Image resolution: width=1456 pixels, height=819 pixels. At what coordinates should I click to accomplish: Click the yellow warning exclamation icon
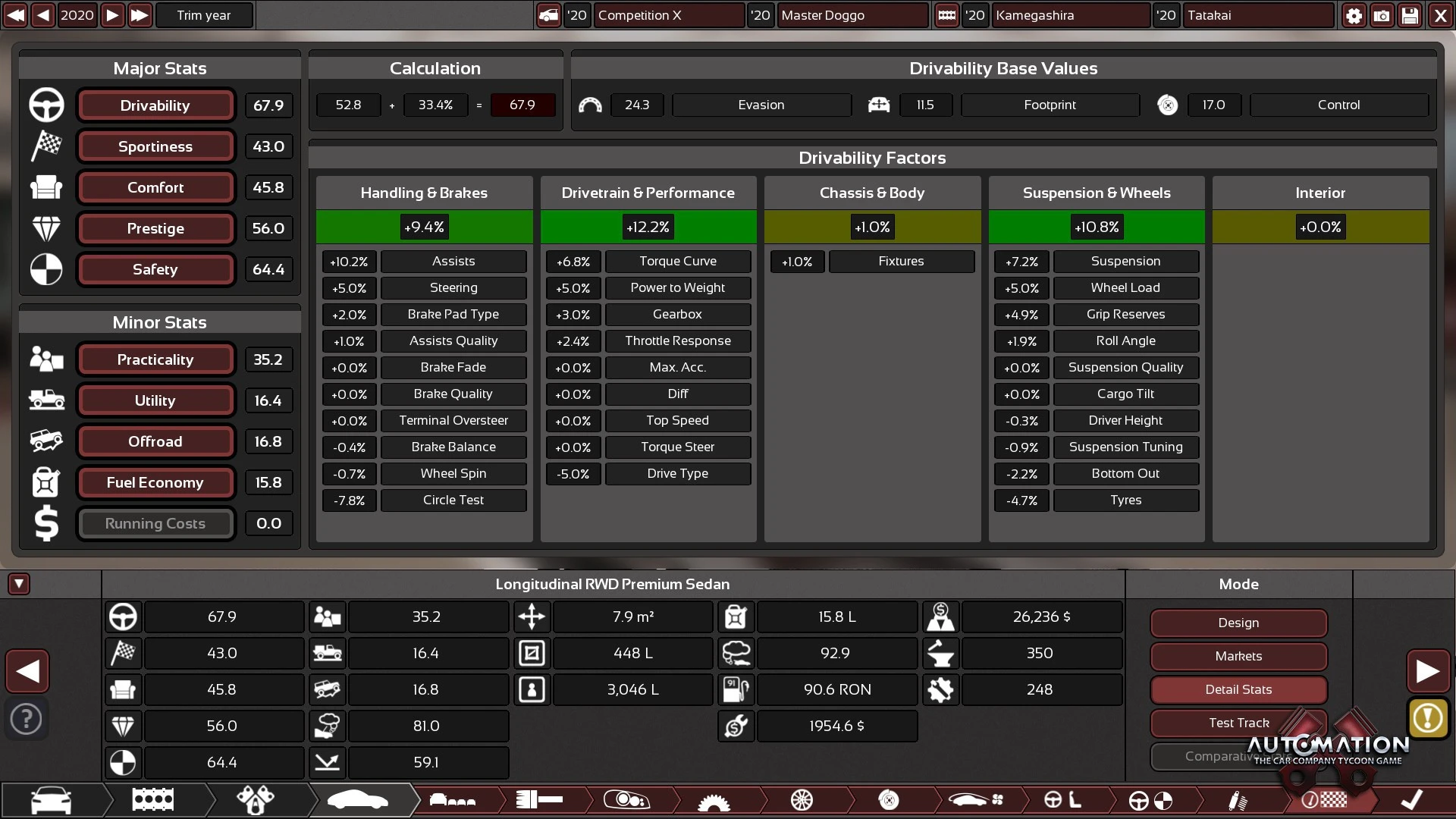[1428, 717]
